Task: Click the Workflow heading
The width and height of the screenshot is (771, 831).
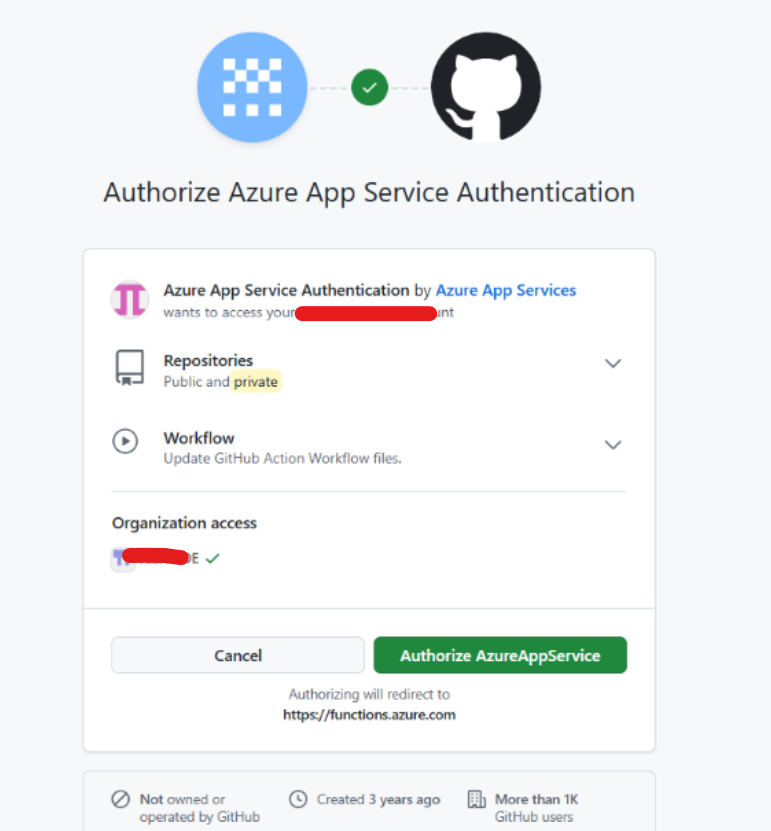Action: [x=199, y=438]
